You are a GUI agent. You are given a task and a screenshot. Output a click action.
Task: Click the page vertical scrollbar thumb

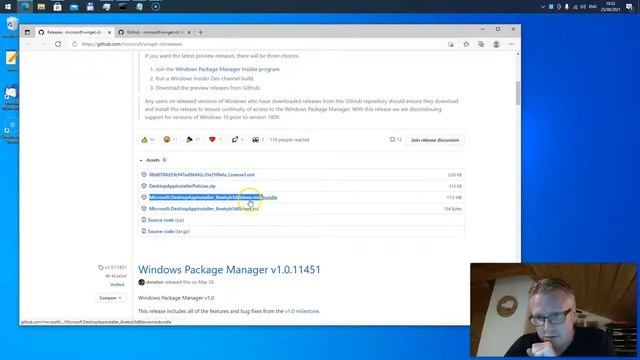coord(518,93)
